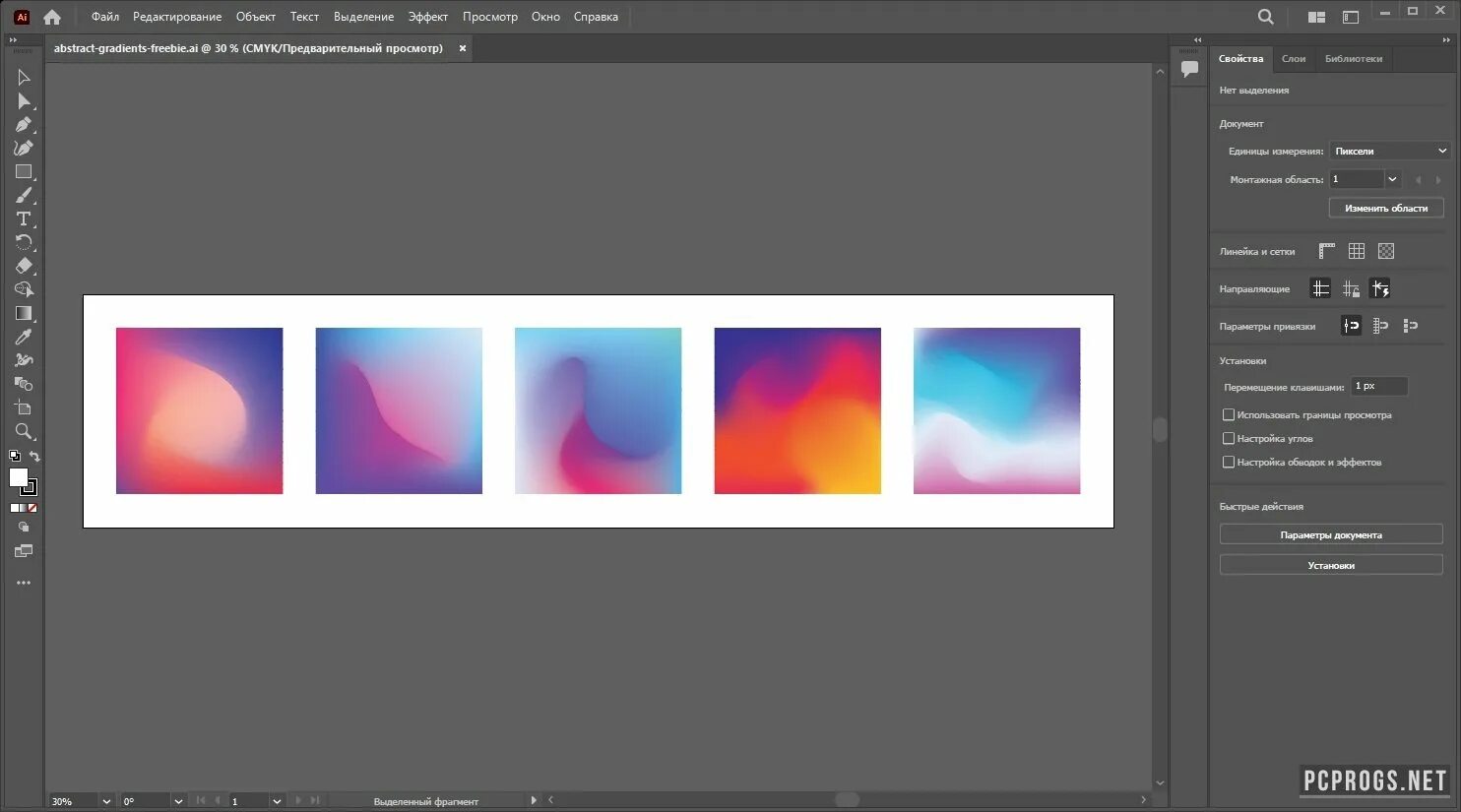The image size is (1461, 812).
Task: Show the document grid via grid icon
Action: coord(1356,250)
